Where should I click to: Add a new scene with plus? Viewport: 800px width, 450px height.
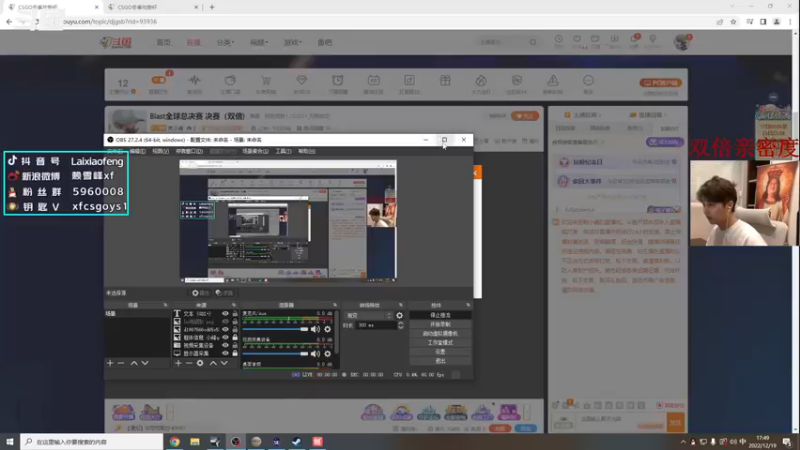click(x=110, y=363)
